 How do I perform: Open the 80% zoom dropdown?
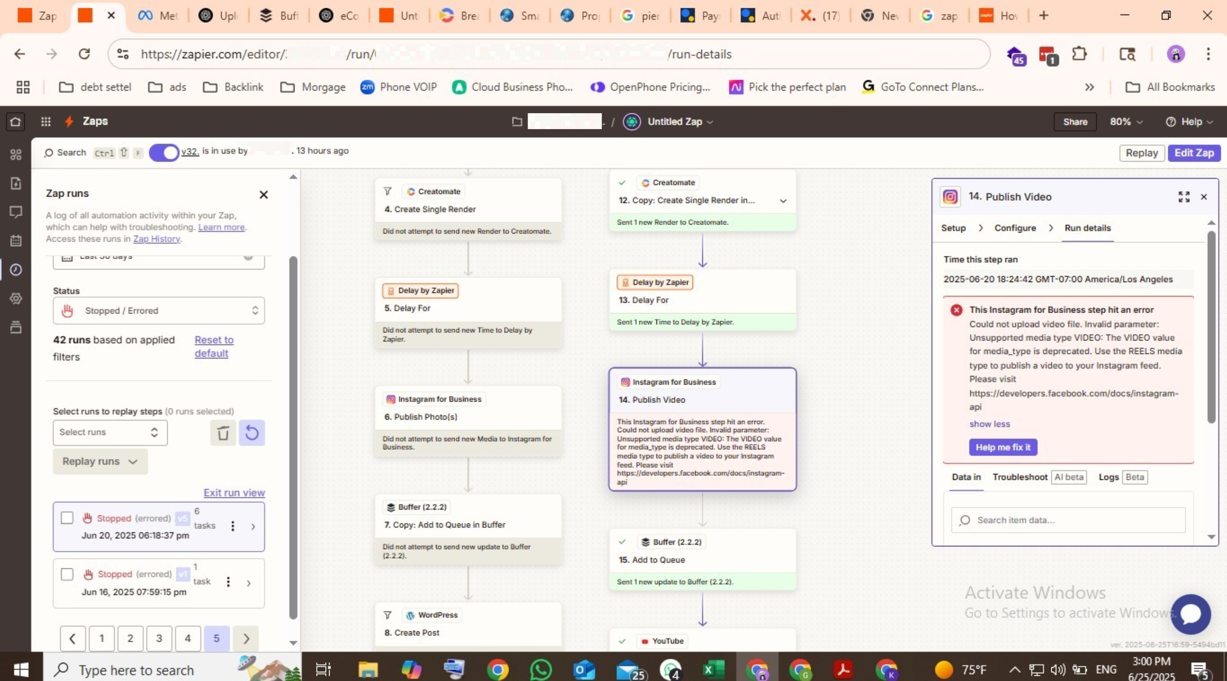click(1126, 122)
